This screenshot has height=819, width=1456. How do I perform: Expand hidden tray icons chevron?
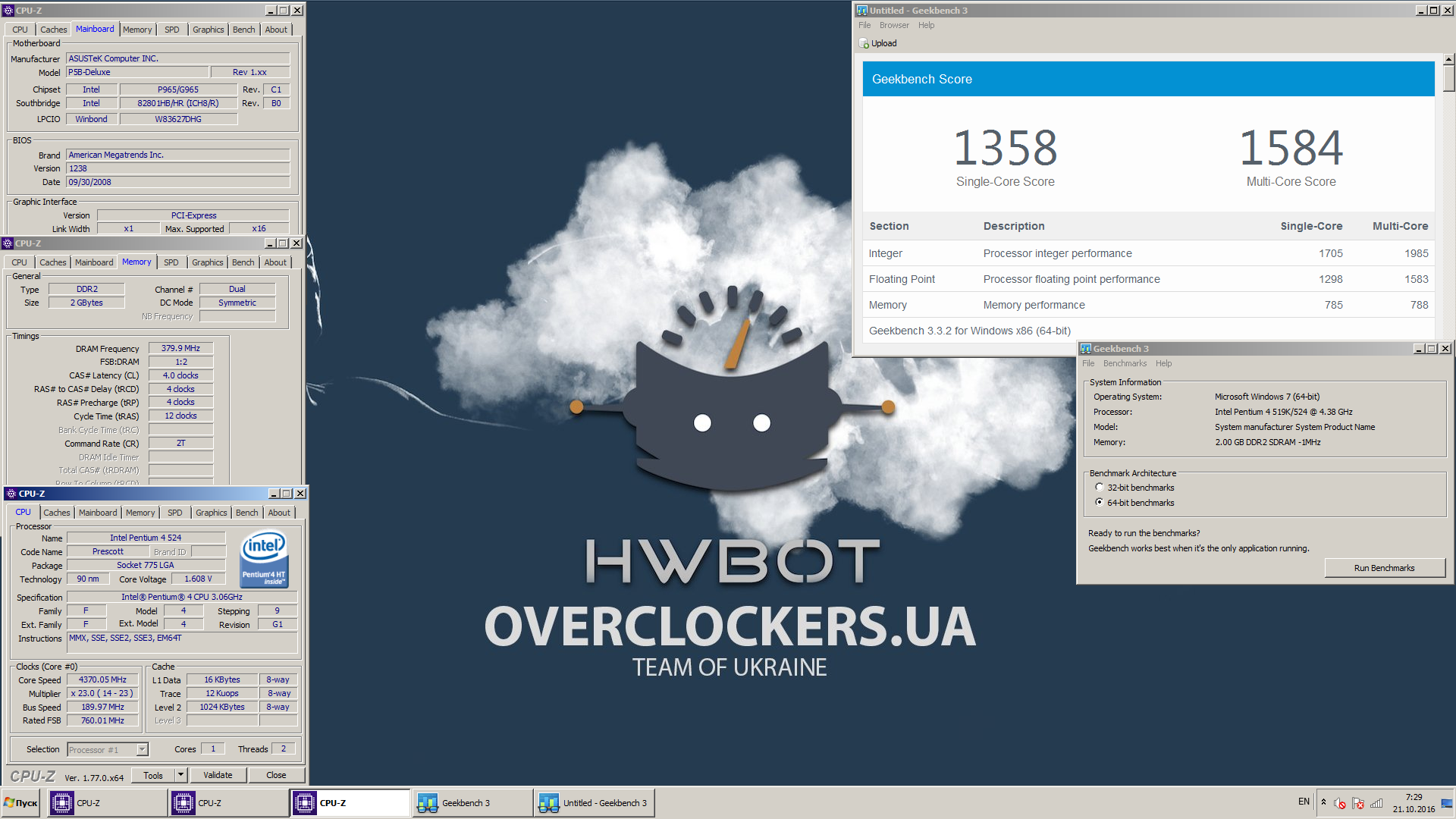[1323, 802]
